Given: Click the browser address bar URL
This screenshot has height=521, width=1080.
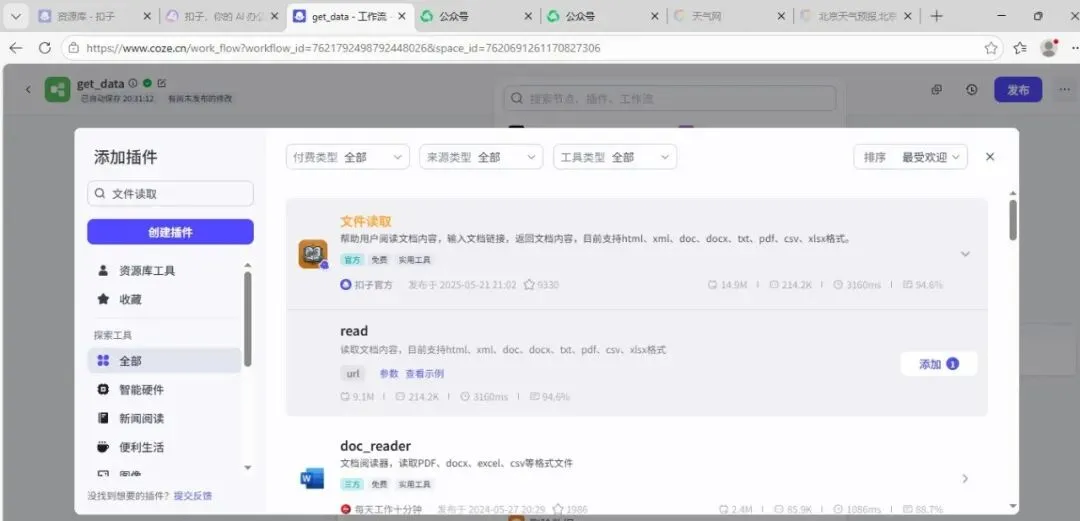Looking at the screenshot, I should tap(343, 48).
